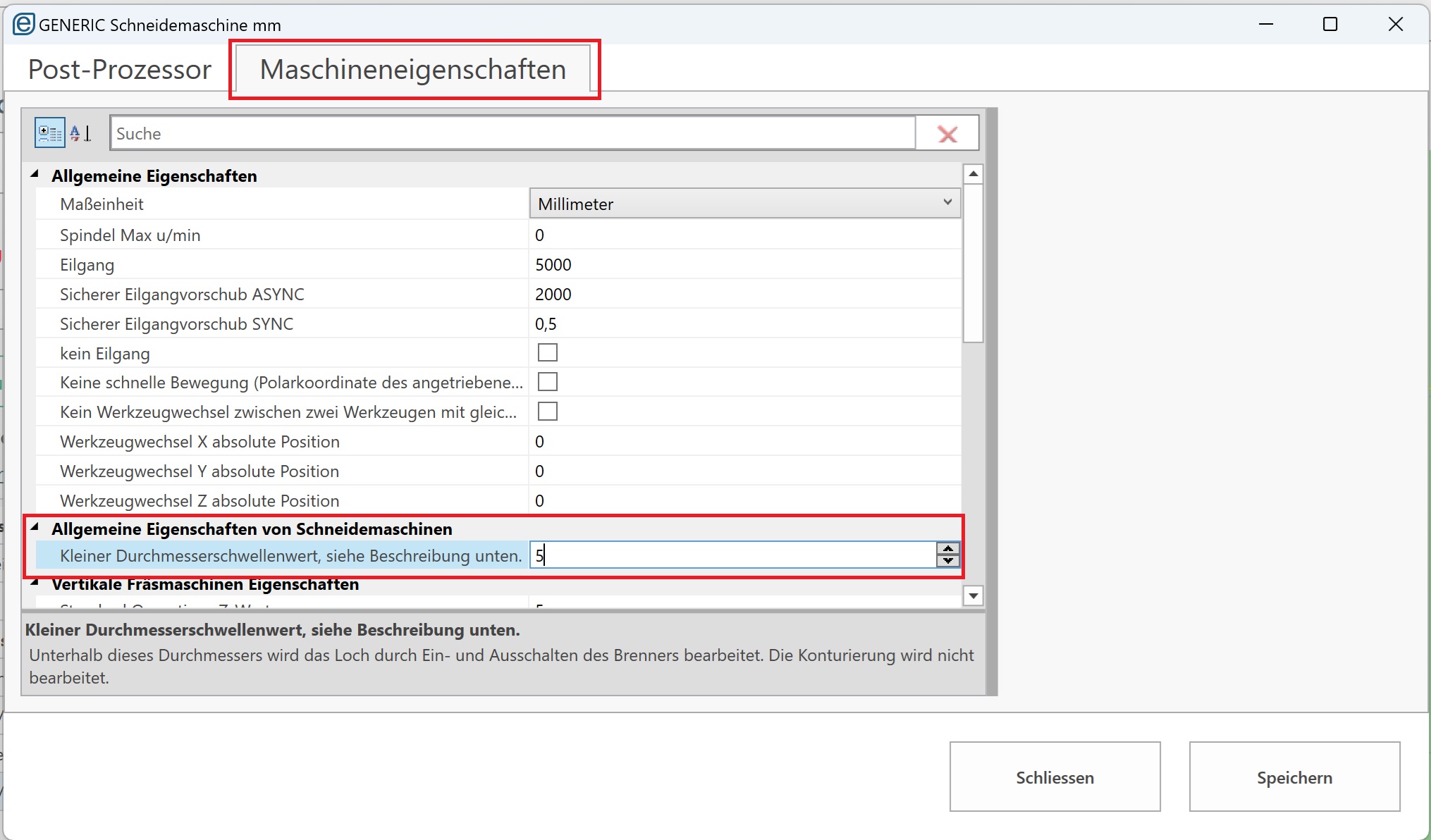Select 'Werkzeugwechsel Z absolute Position' label

(199, 500)
